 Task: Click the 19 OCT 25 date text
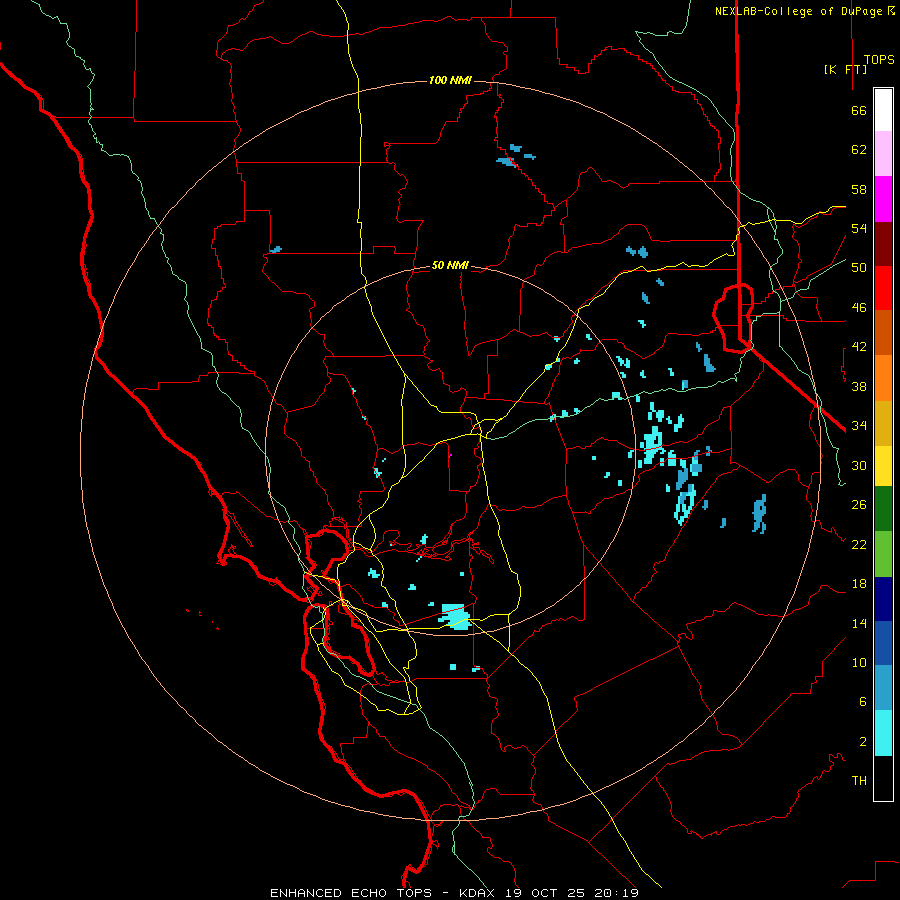[x=546, y=893]
